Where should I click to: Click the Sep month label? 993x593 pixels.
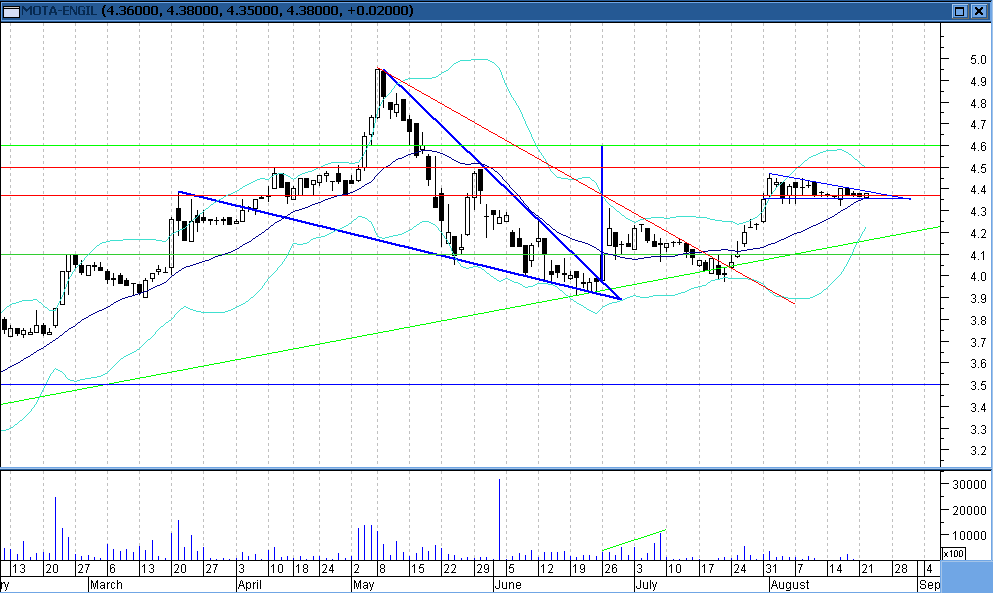(x=929, y=585)
